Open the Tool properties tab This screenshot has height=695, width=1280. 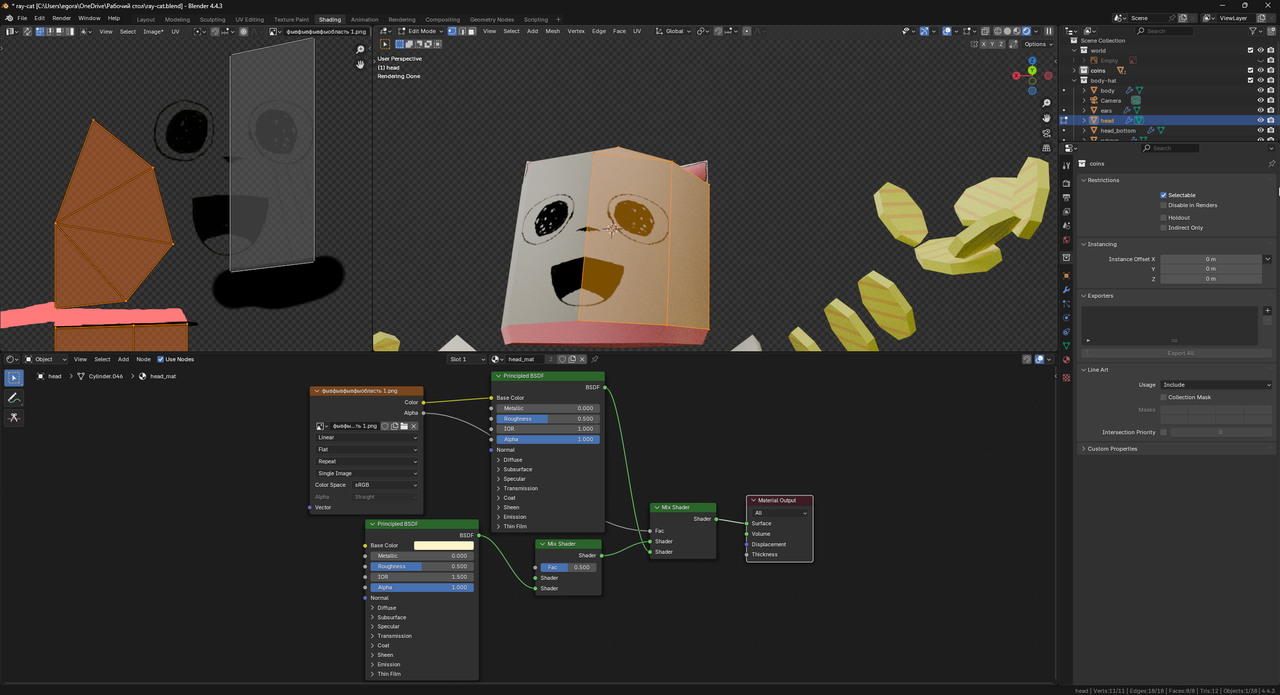coord(1066,165)
